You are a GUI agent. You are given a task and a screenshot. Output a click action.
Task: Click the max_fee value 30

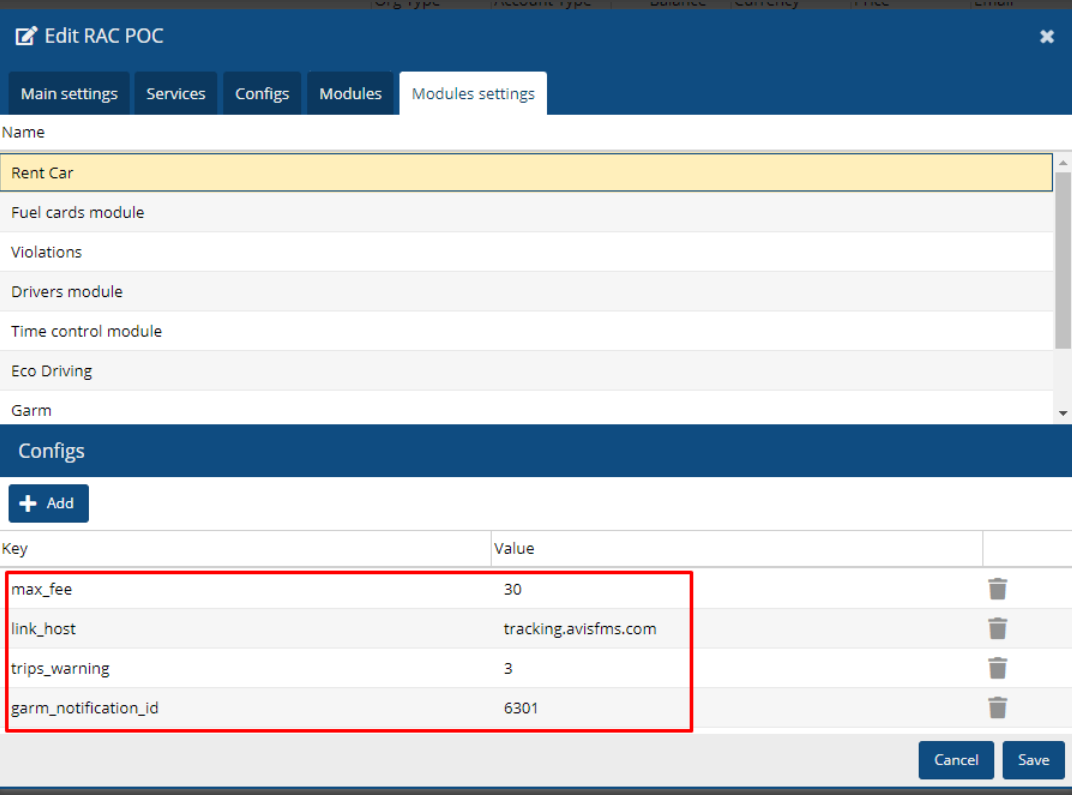point(513,590)
